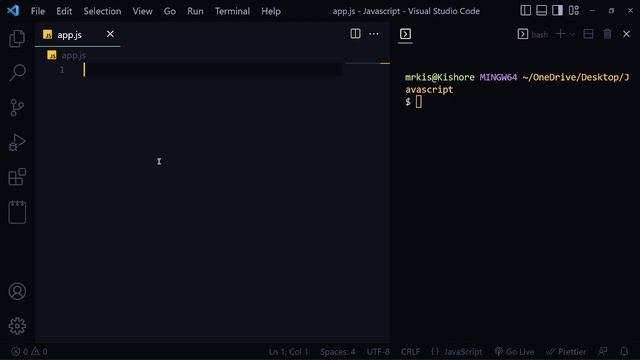Viewport: 640px width, 360px height.
Task: Click Ln 1, Col 1 in status bar
Action: [289, 351]
